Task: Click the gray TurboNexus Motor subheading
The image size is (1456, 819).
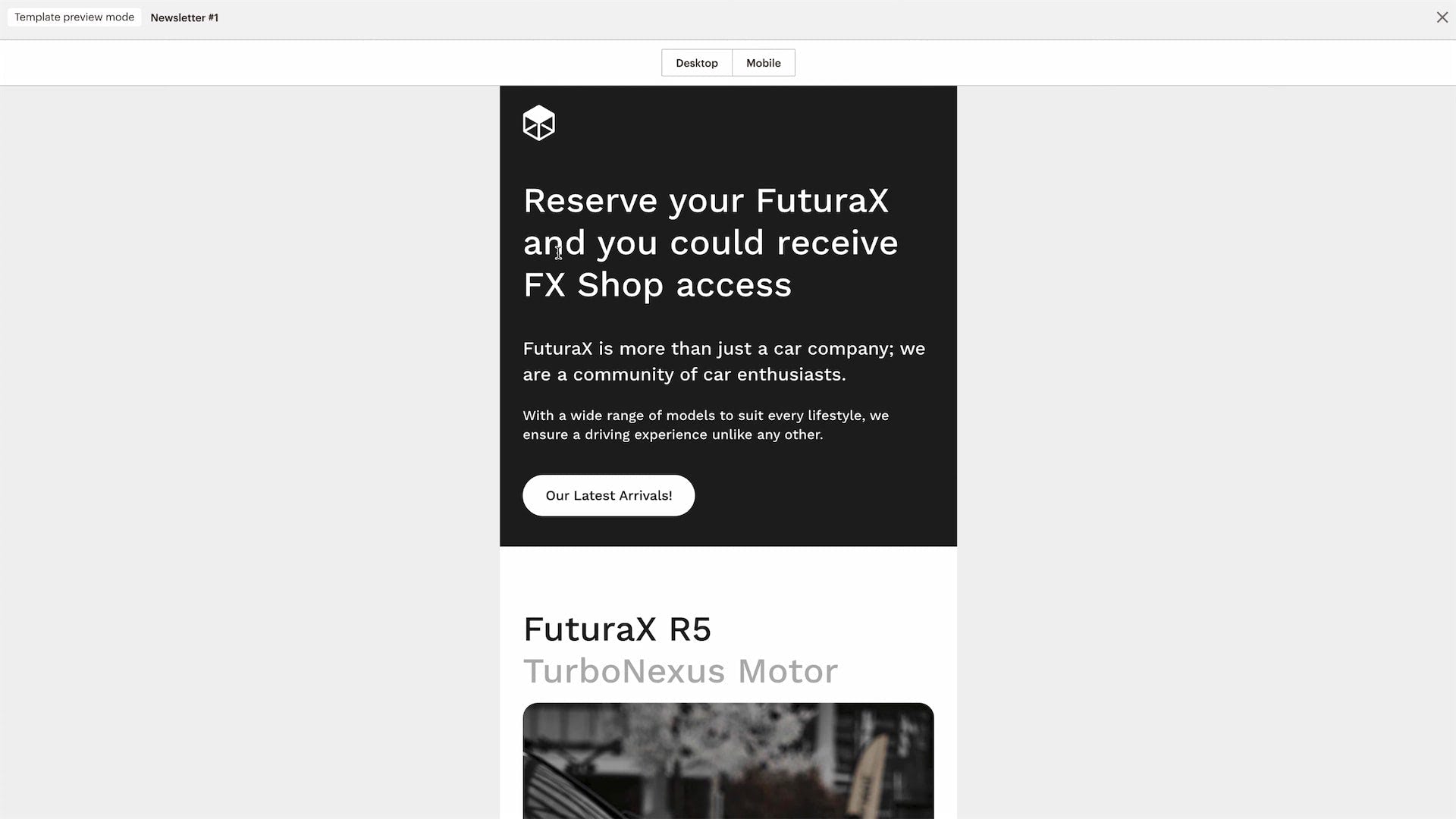Action: pyautogui.click(x=680, y=671)
